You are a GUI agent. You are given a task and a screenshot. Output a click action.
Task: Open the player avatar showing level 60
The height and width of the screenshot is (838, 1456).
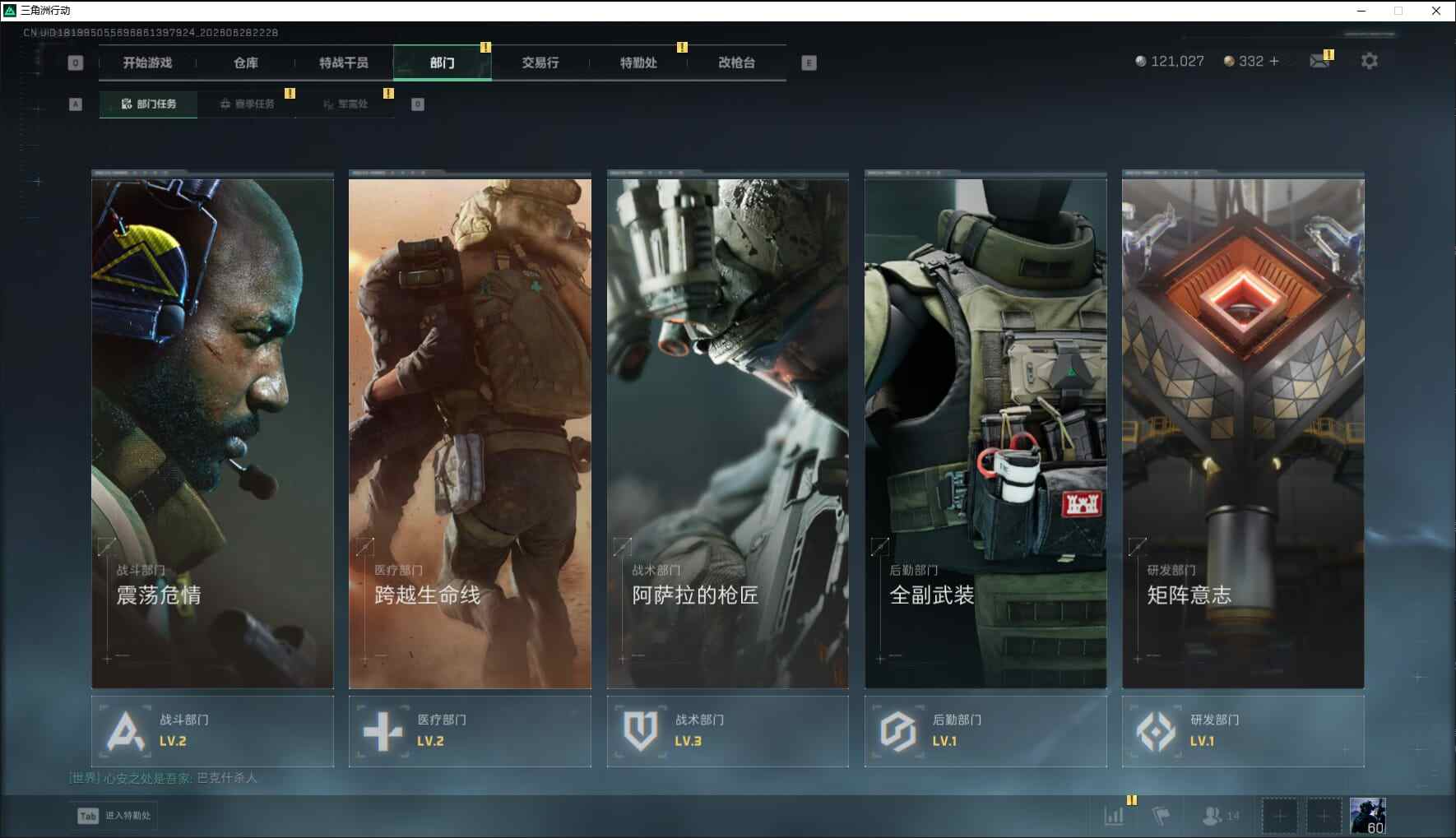click(1368, 816)
